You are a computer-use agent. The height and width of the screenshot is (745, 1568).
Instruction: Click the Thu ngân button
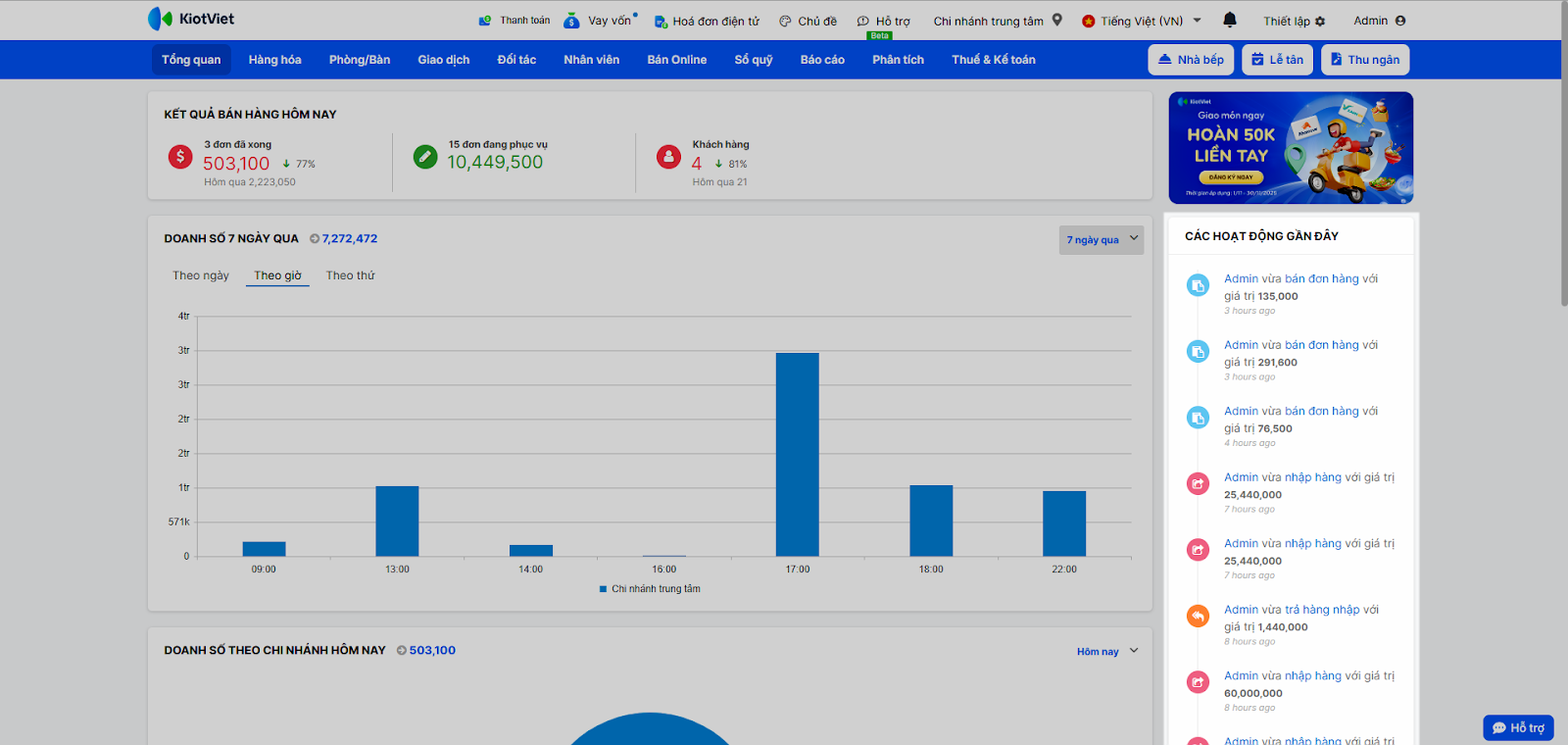pos(1364,60)
